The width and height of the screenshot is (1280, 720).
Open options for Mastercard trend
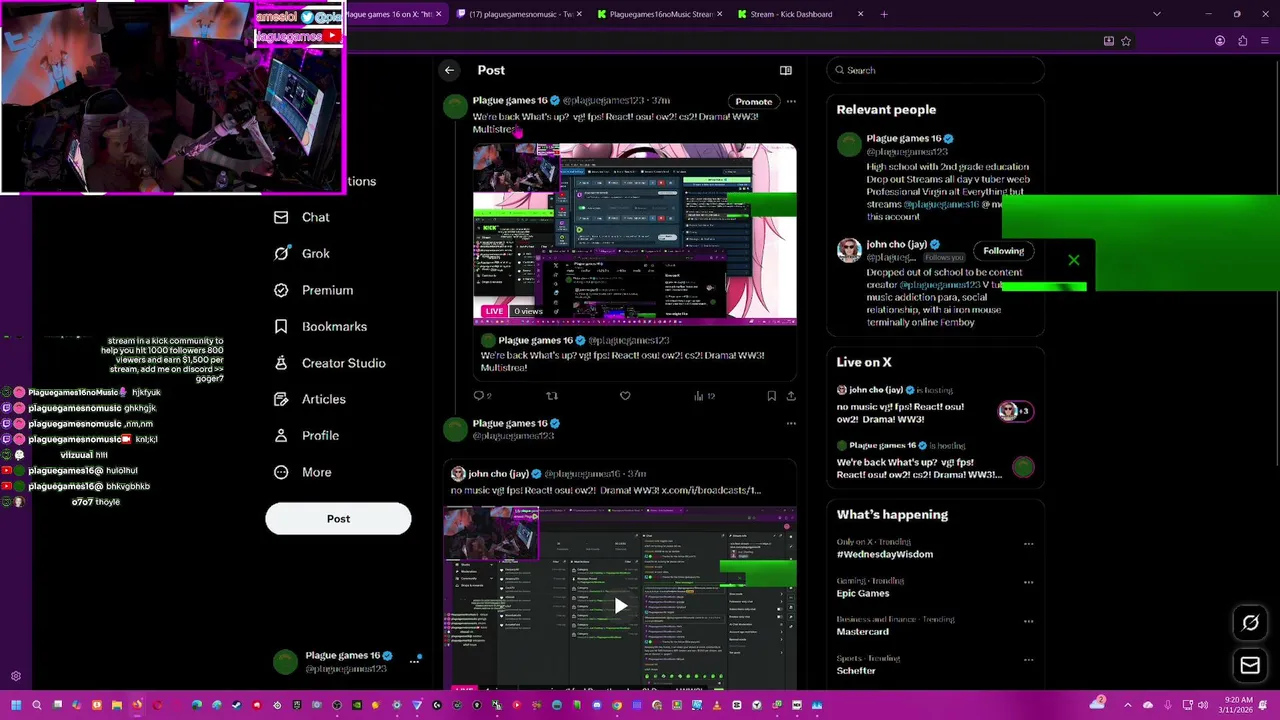[1028, 621]
